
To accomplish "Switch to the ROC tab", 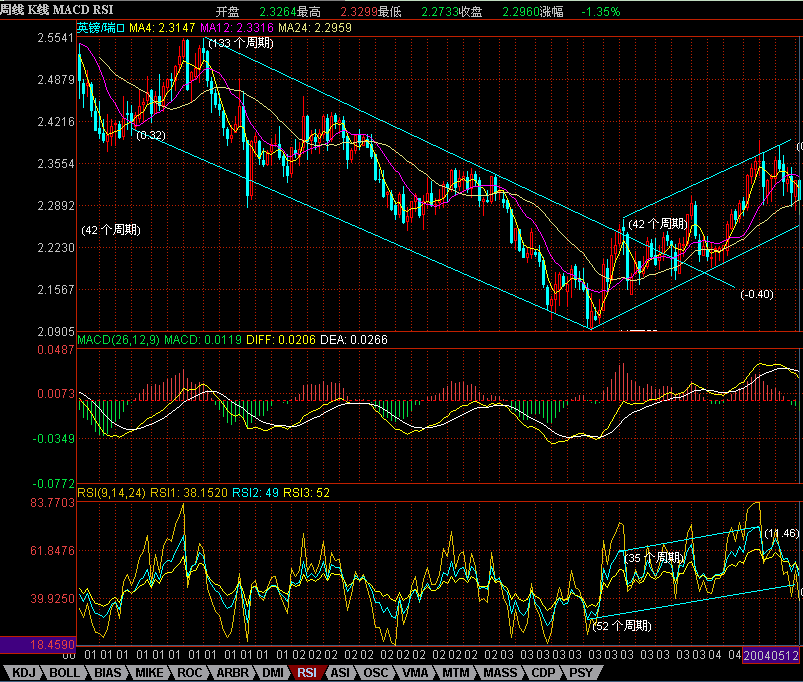I will click(194, 673).
